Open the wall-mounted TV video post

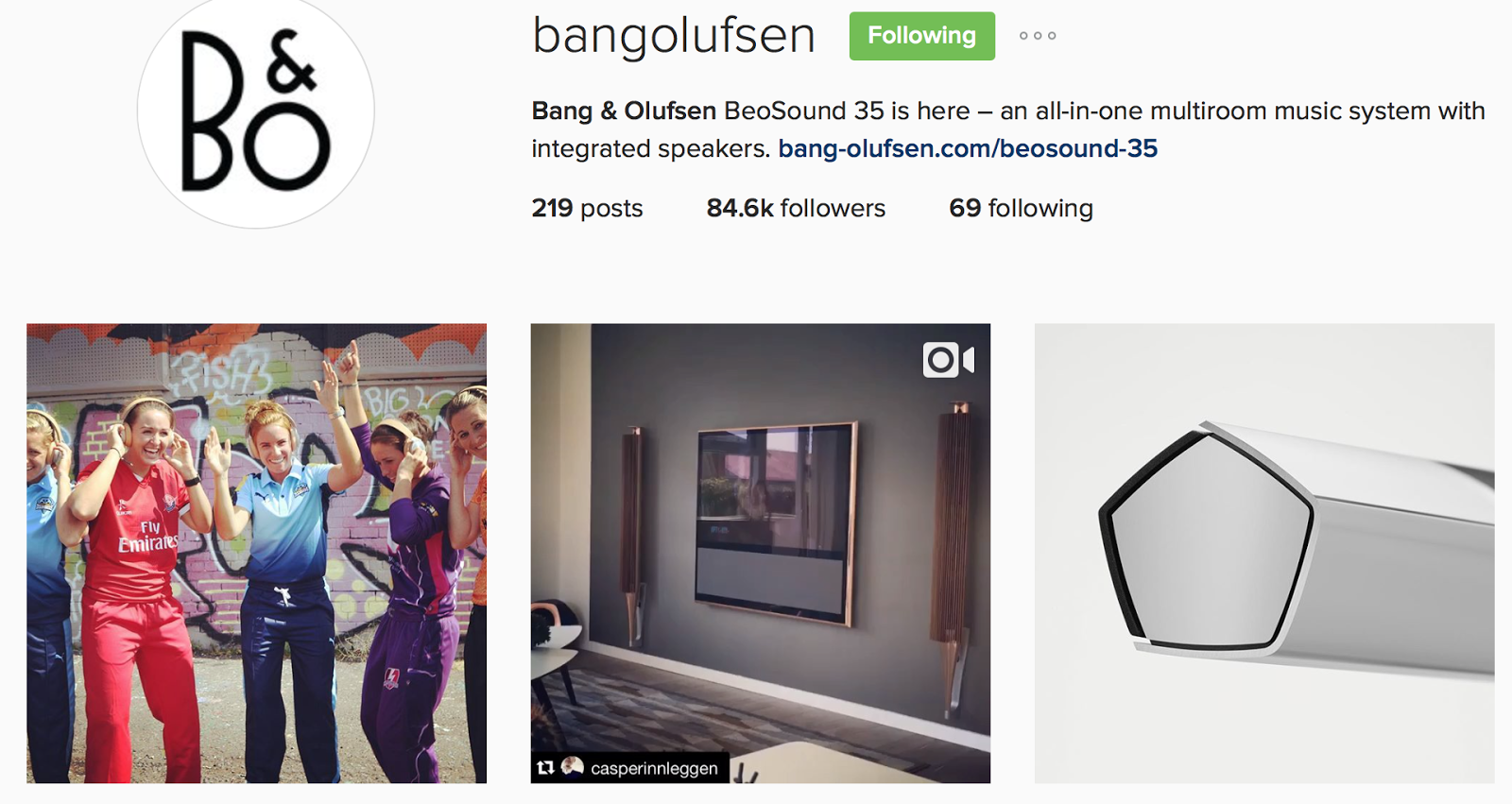tap(761, 554)
